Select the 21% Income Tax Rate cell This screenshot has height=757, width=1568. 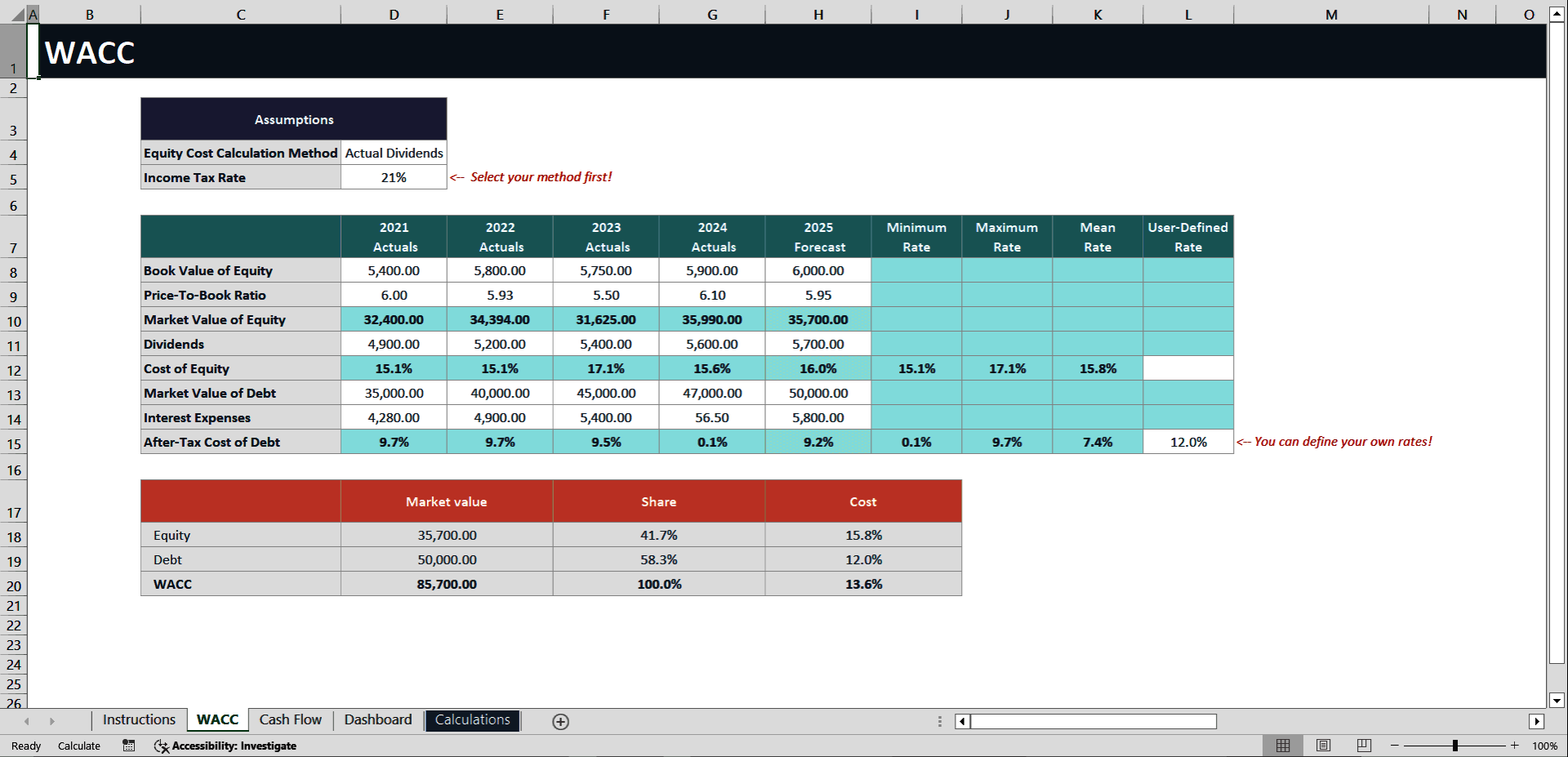click(x=393, y=176)
